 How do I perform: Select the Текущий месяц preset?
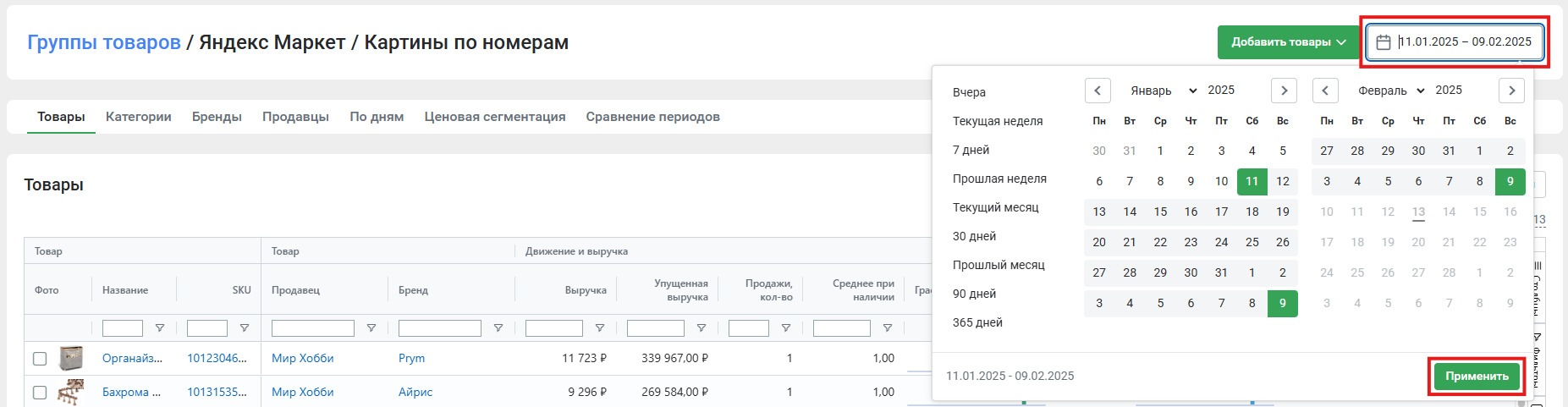tap(995, 207)
